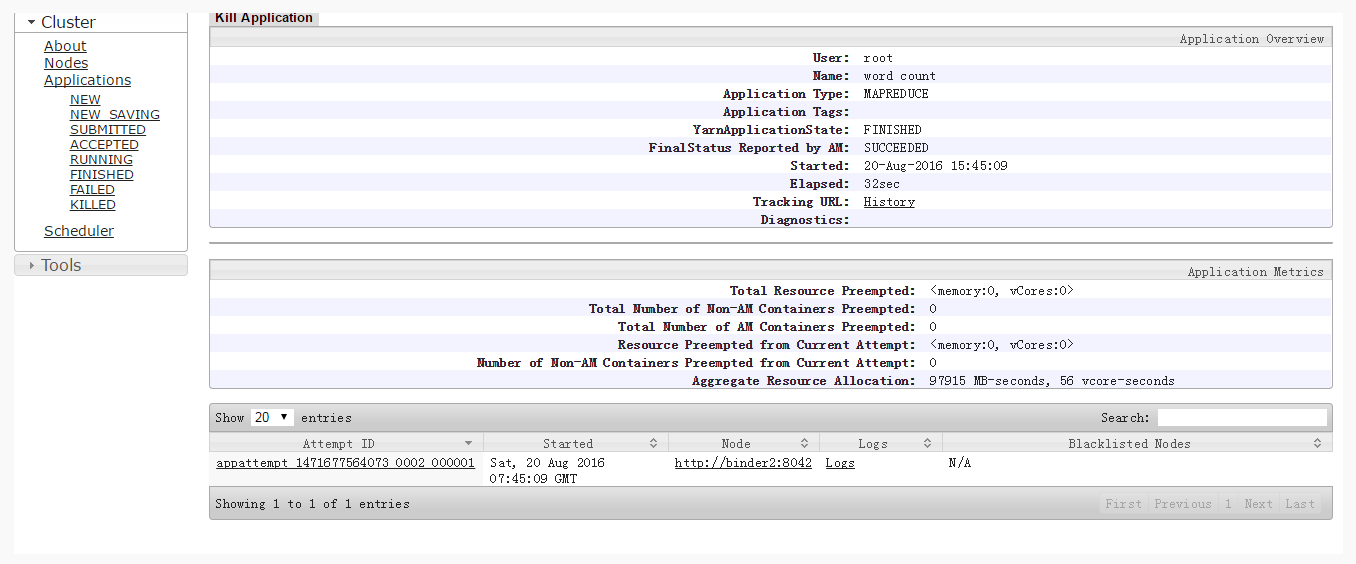Sort by Node column

point(743,443)
